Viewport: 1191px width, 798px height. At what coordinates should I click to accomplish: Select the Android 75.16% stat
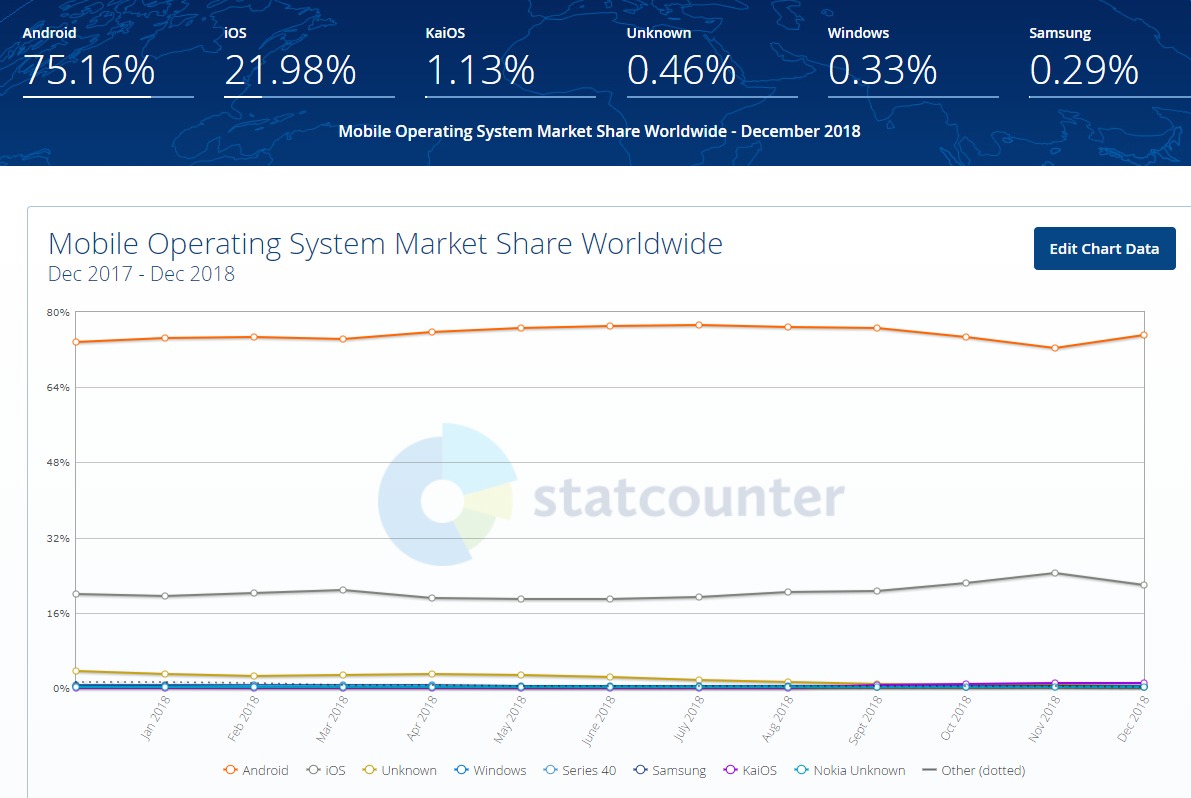coord(108,61)
